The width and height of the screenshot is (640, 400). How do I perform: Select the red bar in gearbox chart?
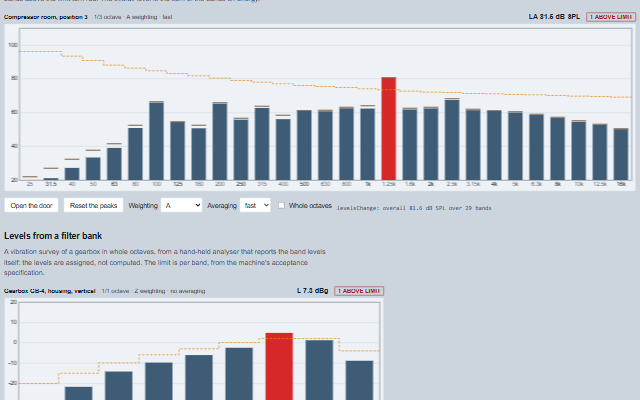coord(279,367)
